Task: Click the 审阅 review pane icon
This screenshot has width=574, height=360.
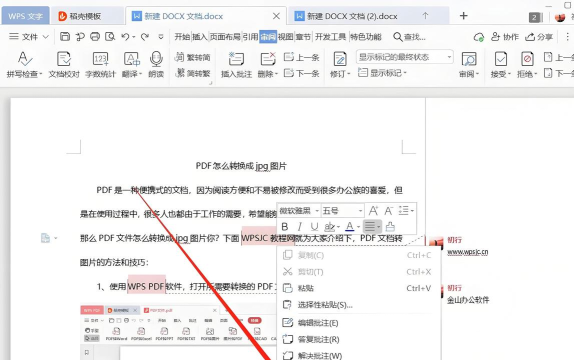Action: tap(469, 65)
